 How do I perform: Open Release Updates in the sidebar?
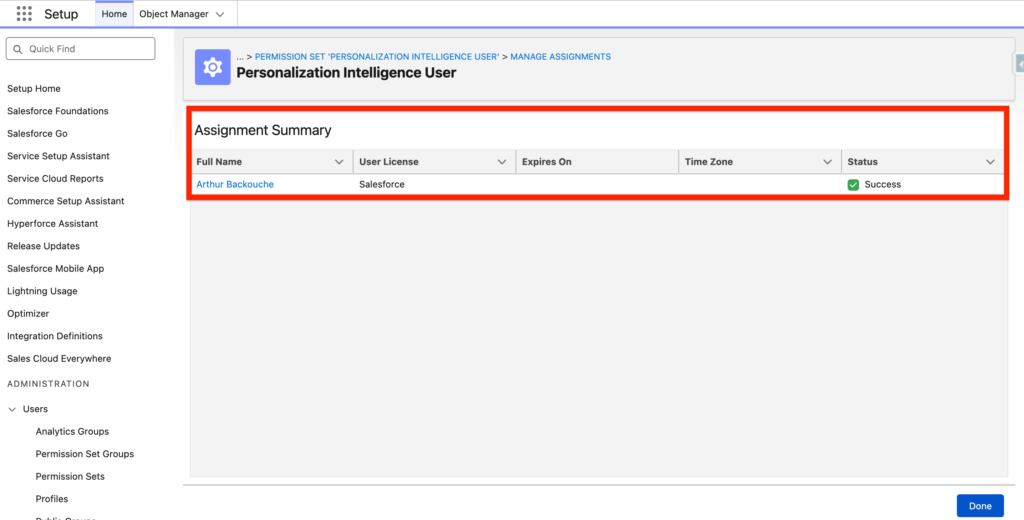click(x=43, y=246)
